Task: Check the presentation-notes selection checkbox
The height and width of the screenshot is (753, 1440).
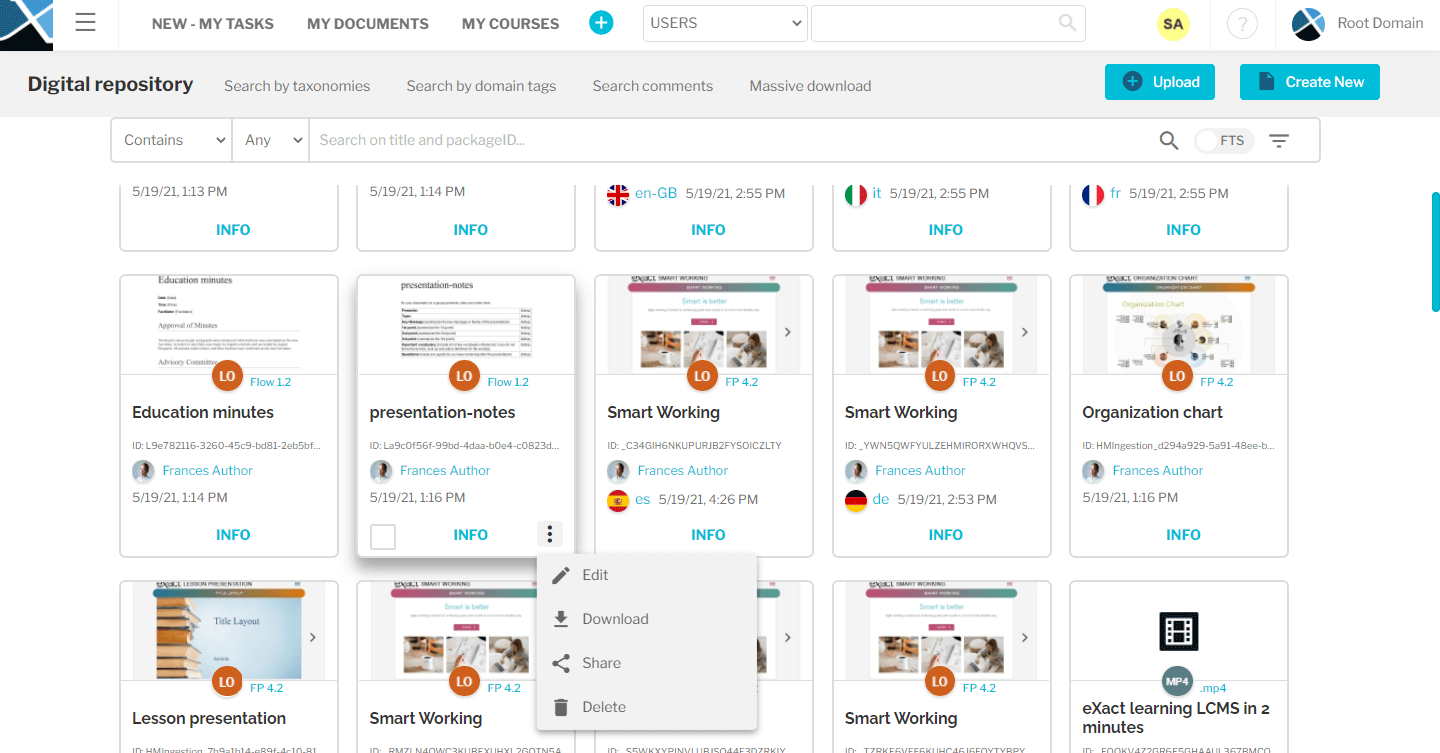Action: [383, 537]
